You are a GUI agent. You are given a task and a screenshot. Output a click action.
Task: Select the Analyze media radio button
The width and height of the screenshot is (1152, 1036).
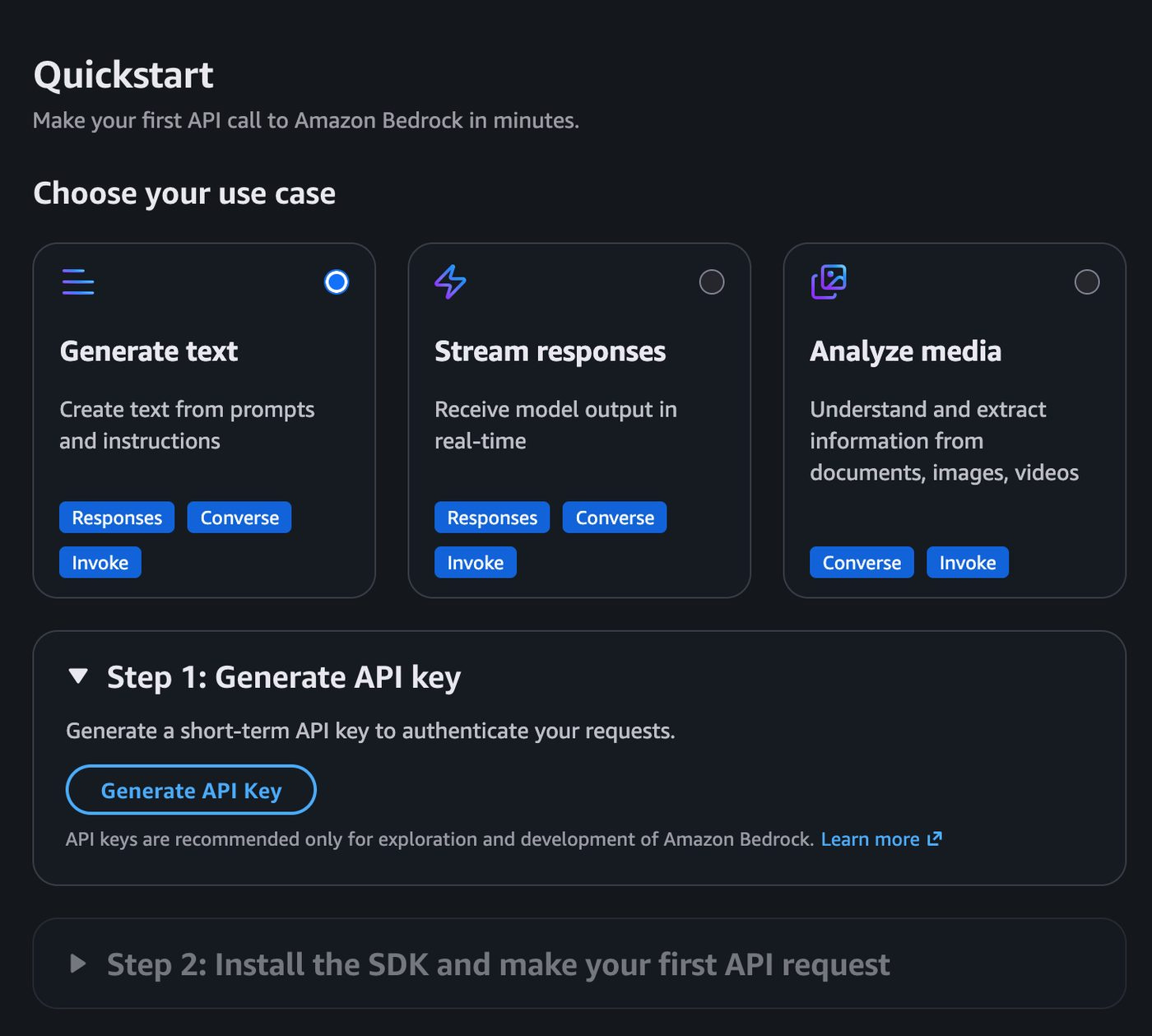1087,282
